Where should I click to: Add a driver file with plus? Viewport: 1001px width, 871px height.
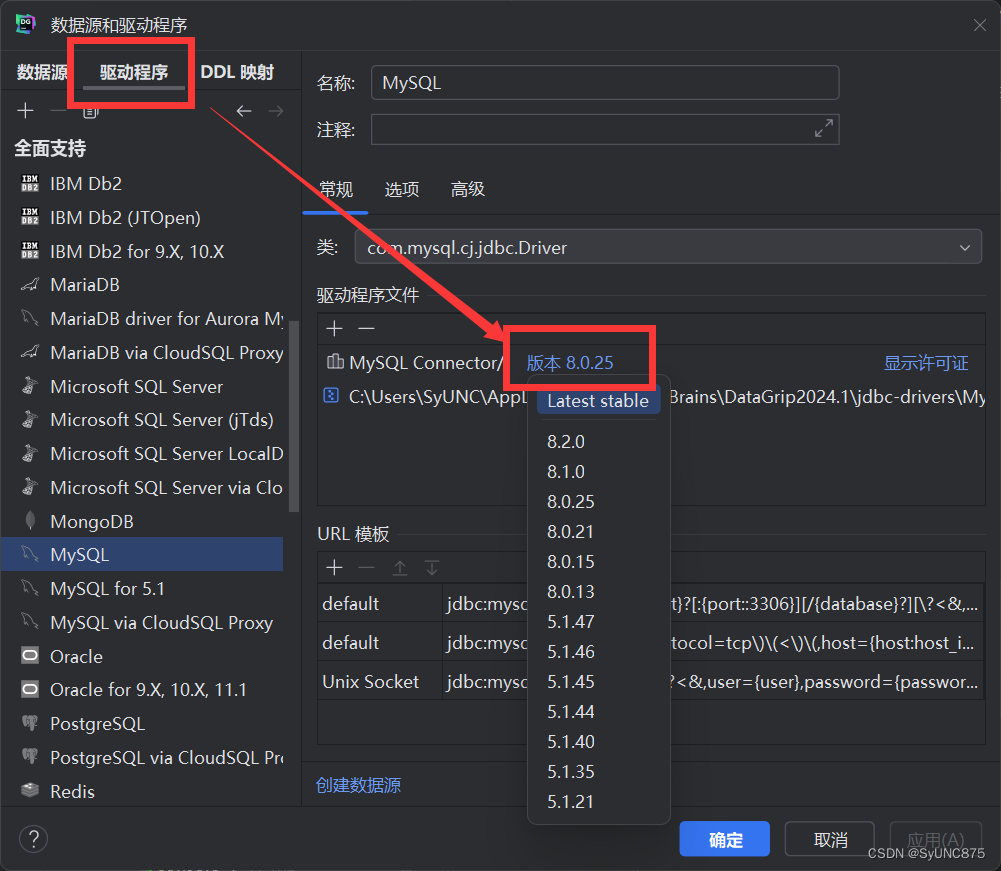coord(334,328)
